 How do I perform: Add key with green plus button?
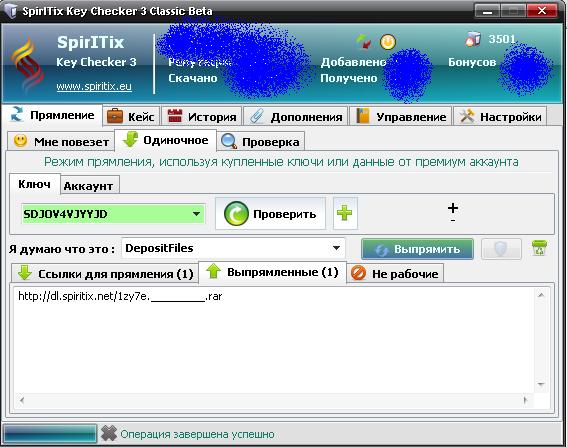coord(345,213)
